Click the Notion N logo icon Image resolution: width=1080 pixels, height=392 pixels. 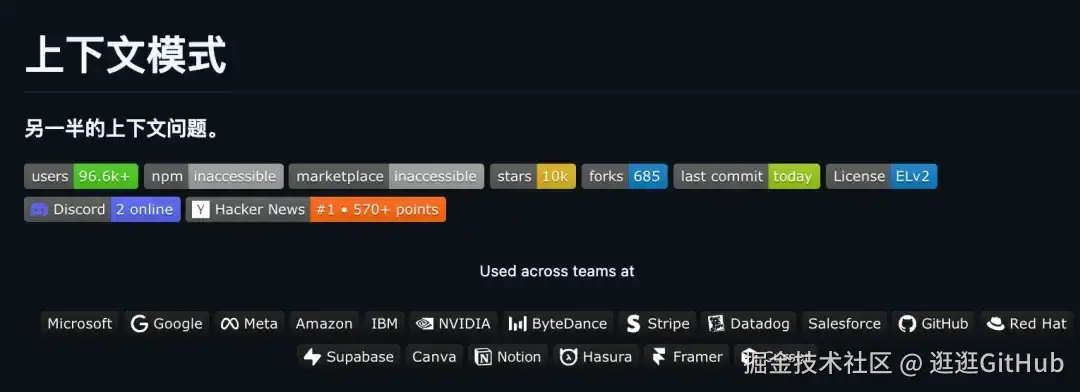pos(484,357)
